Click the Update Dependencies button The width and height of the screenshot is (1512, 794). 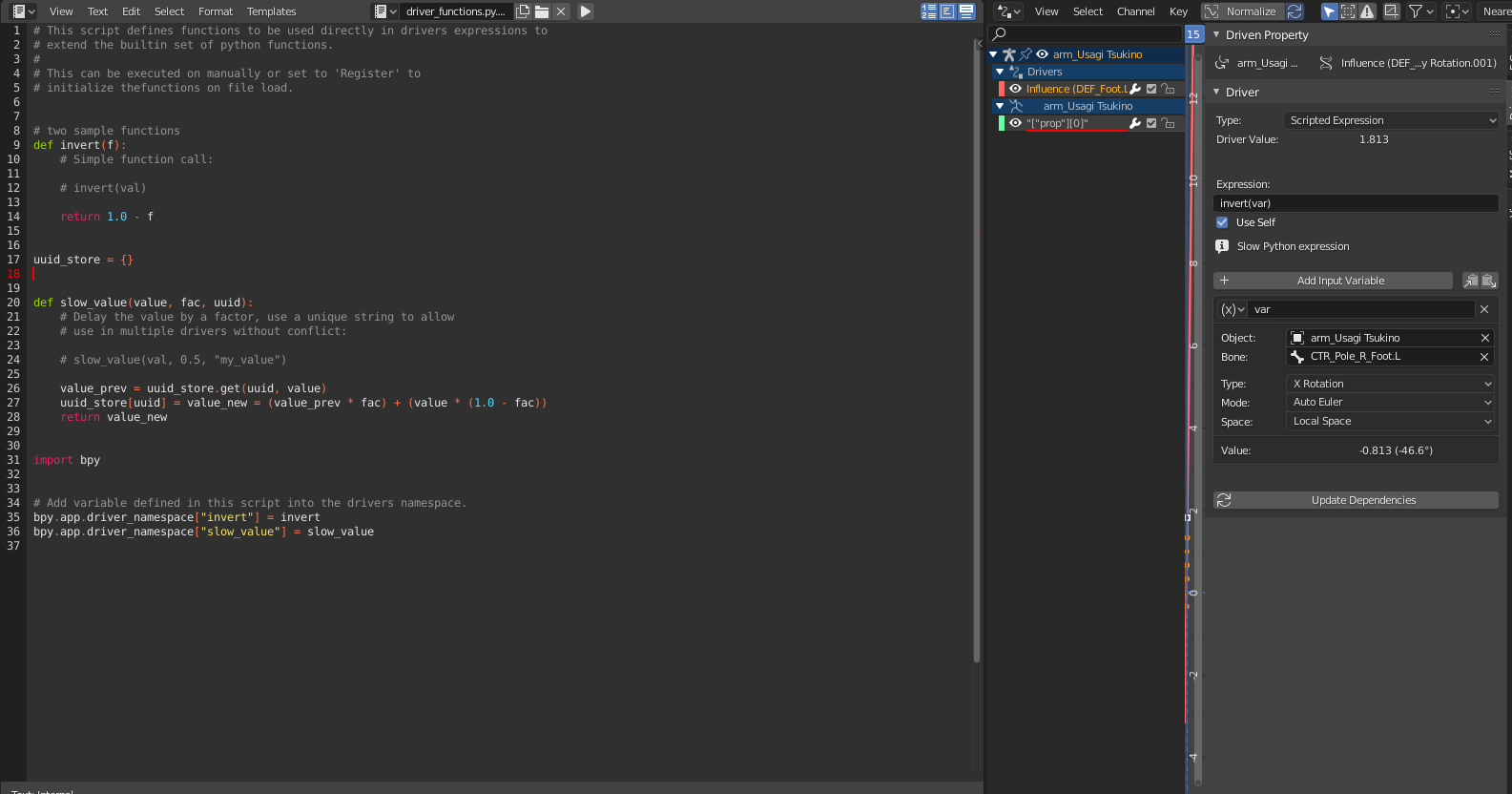coord(1356,500)
